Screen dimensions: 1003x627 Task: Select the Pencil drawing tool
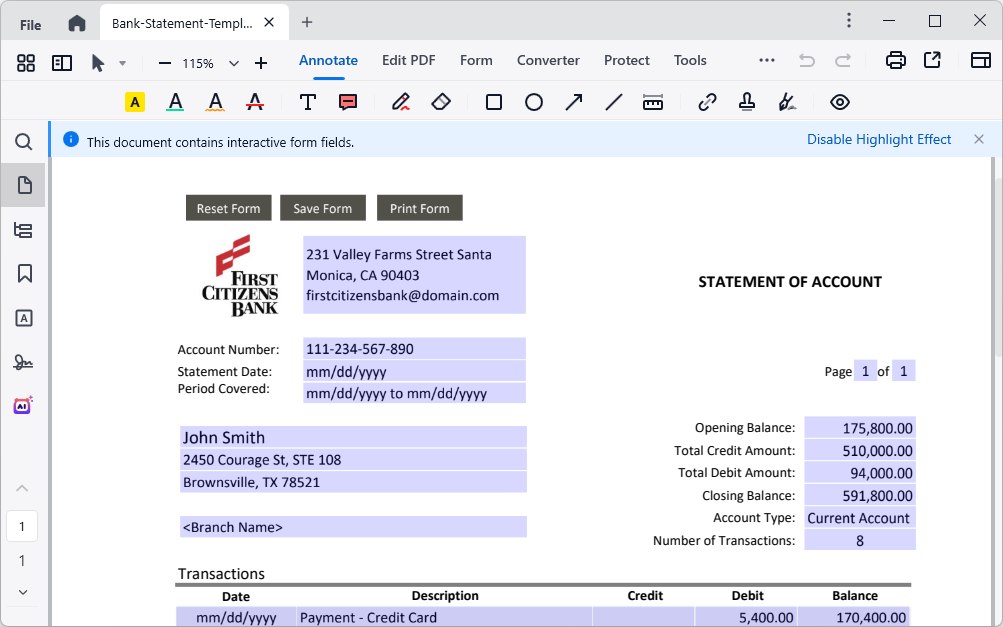tap(401, 101)
